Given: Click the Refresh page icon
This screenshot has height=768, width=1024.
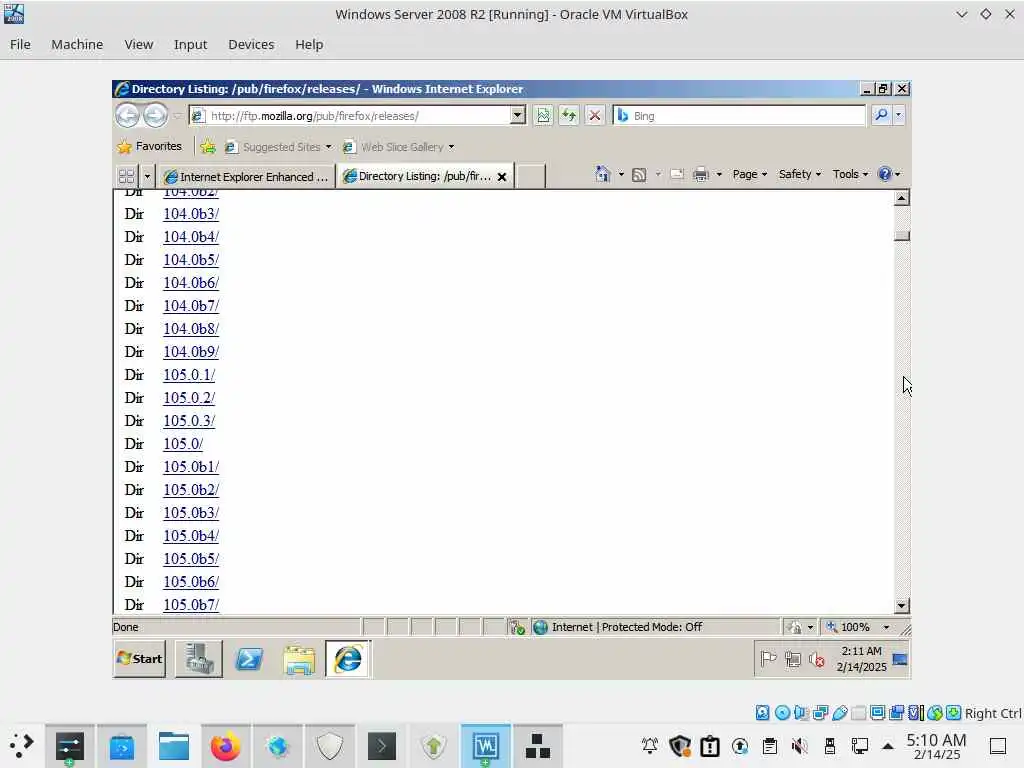Looking at the screenshot, I should point(569,116).
